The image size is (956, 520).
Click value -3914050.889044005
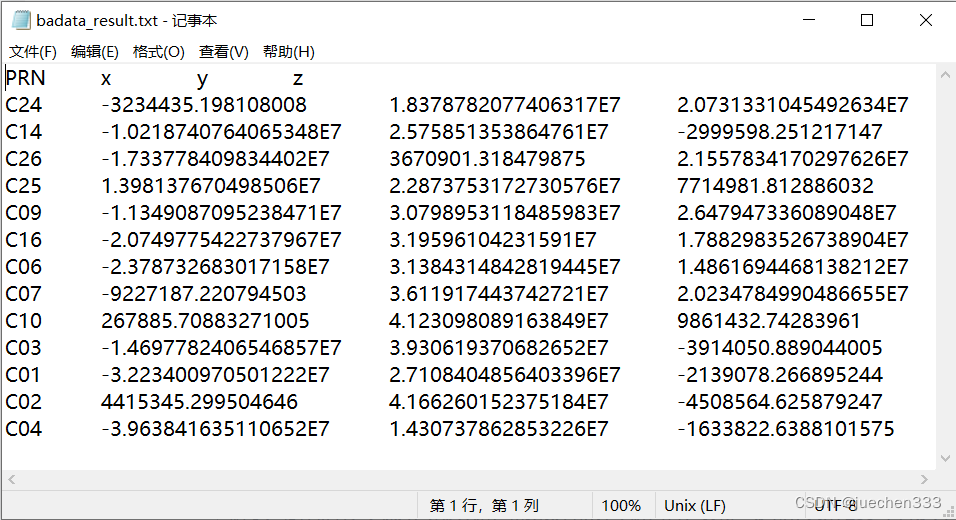click(x=780, y=347)
